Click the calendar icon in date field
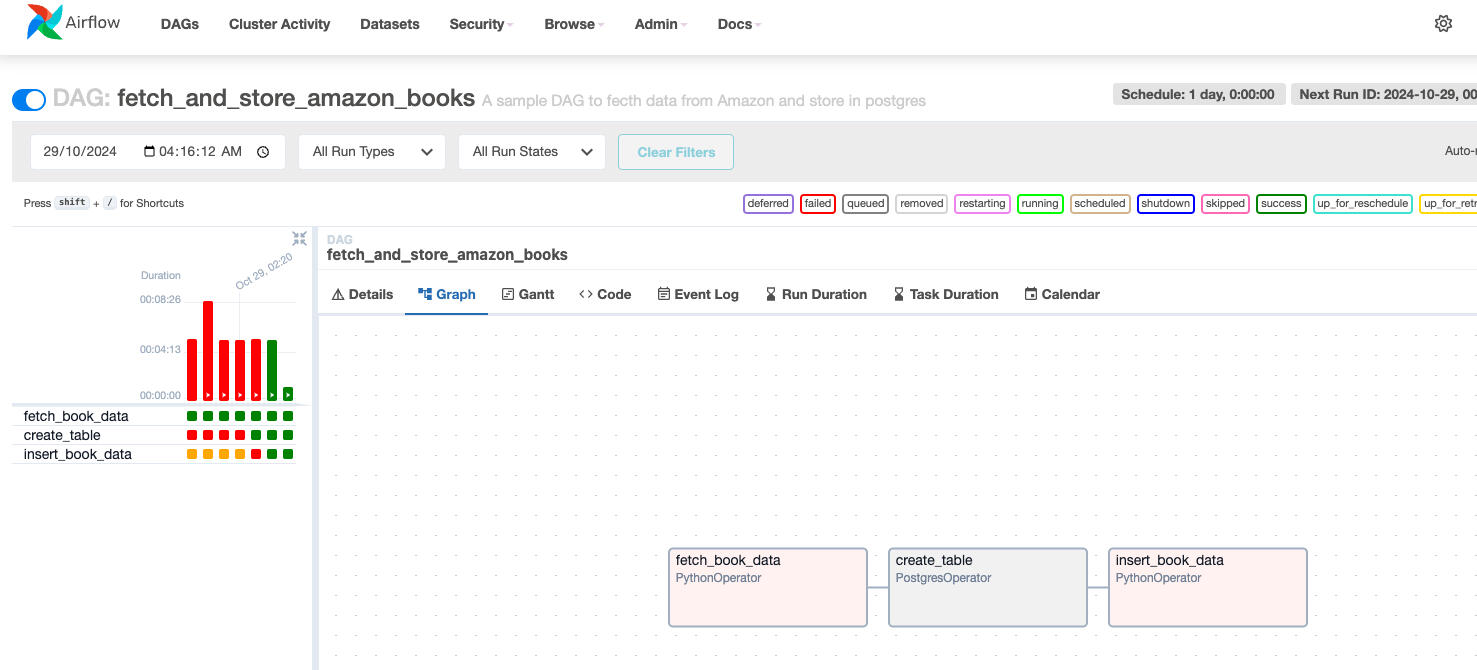 (x=150, y=152)
